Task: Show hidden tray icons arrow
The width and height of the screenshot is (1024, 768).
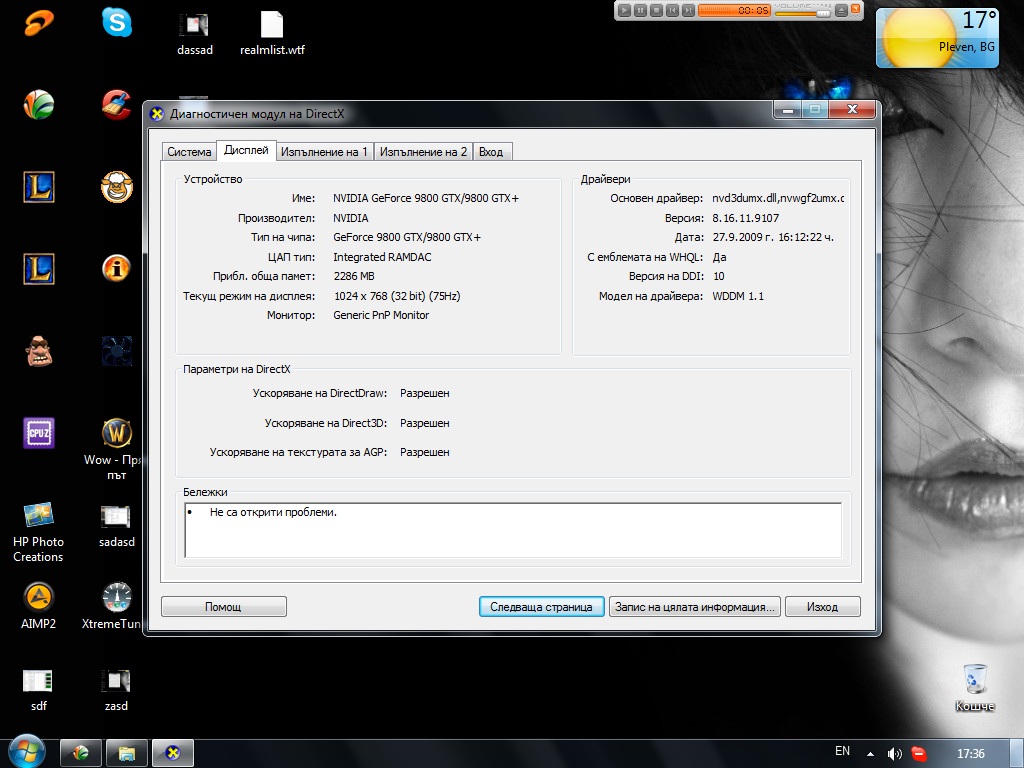Action: click(871, 754)
